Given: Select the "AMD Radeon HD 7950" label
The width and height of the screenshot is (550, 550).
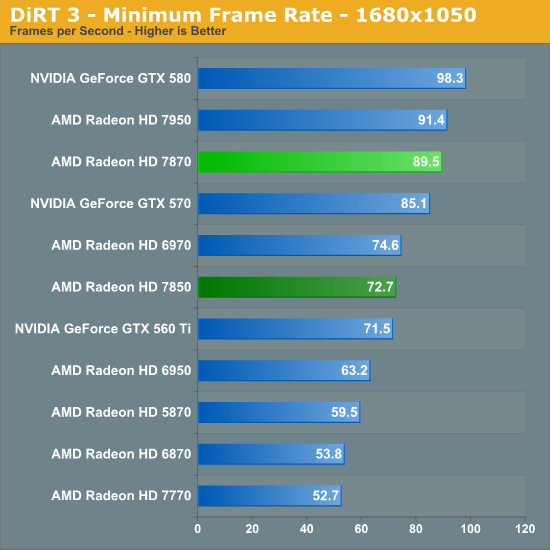Looking at the screenshot, I should (121, 120).
